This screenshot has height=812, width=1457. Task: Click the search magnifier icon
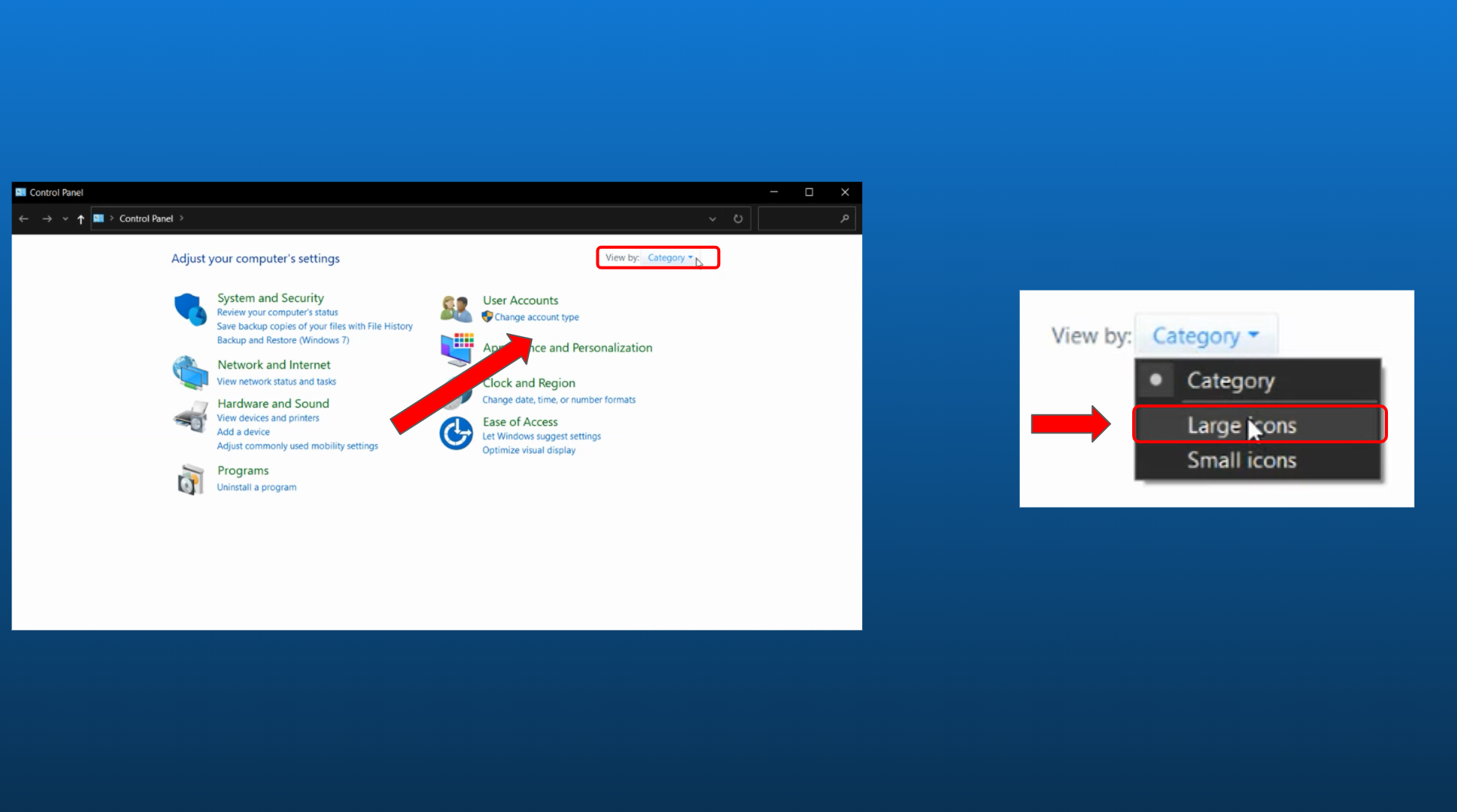(x=845, y=219)
